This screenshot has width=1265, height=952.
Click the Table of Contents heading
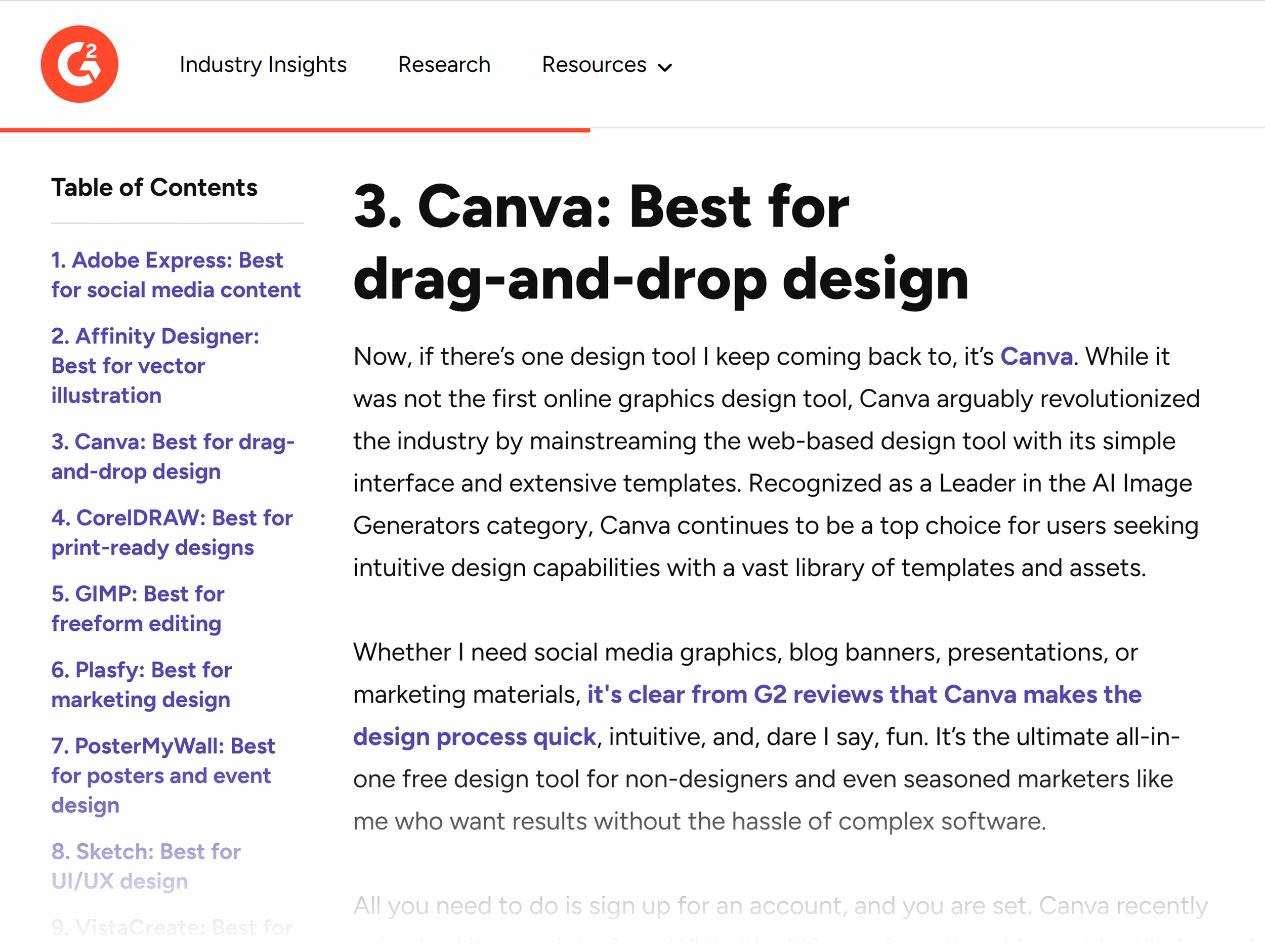coord(154,188)
